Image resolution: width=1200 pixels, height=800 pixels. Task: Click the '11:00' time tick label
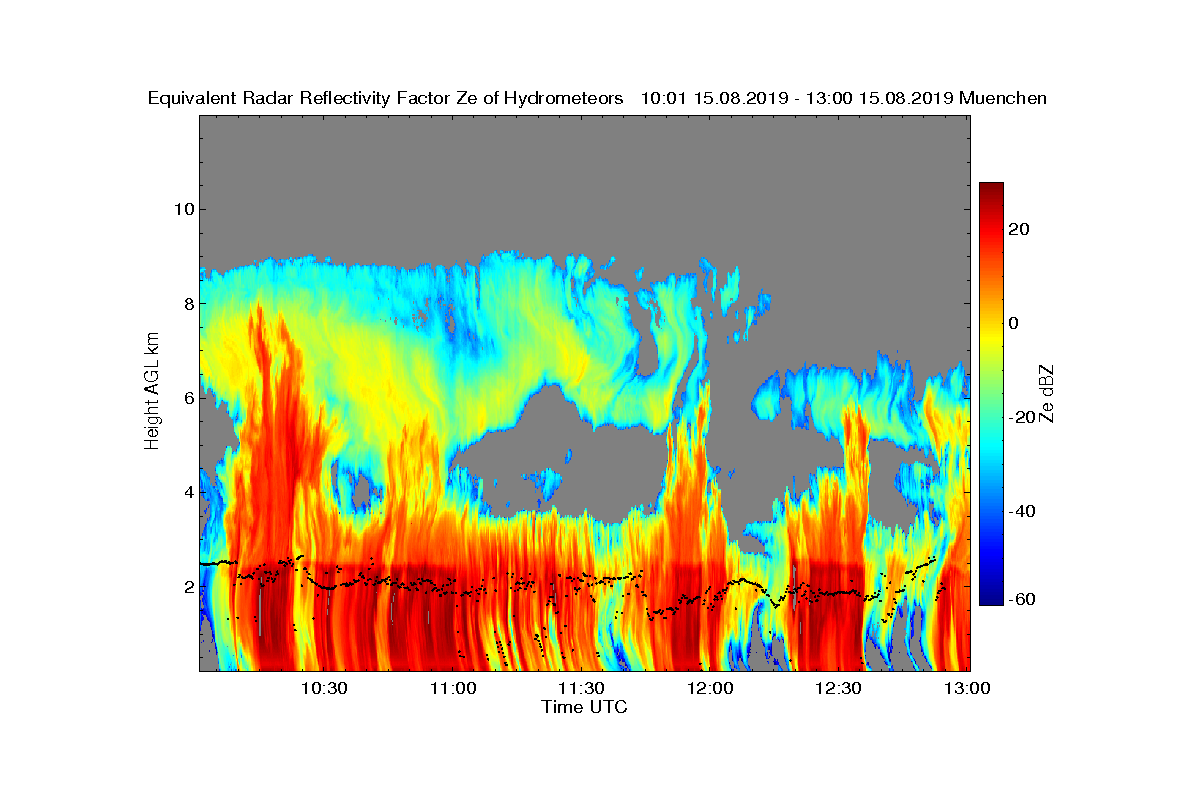(x=453, y=688)
